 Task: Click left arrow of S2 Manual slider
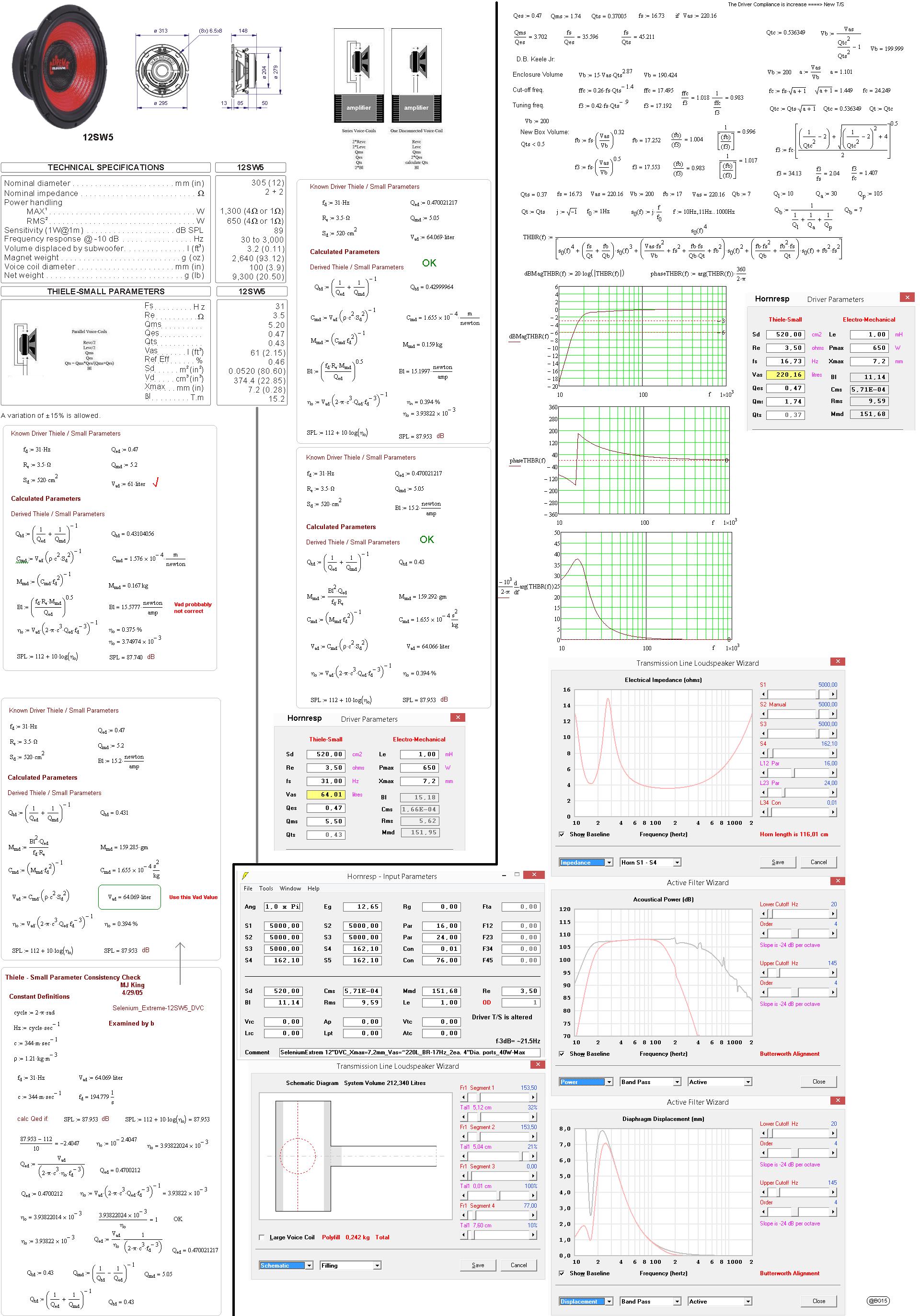[763, 714]
